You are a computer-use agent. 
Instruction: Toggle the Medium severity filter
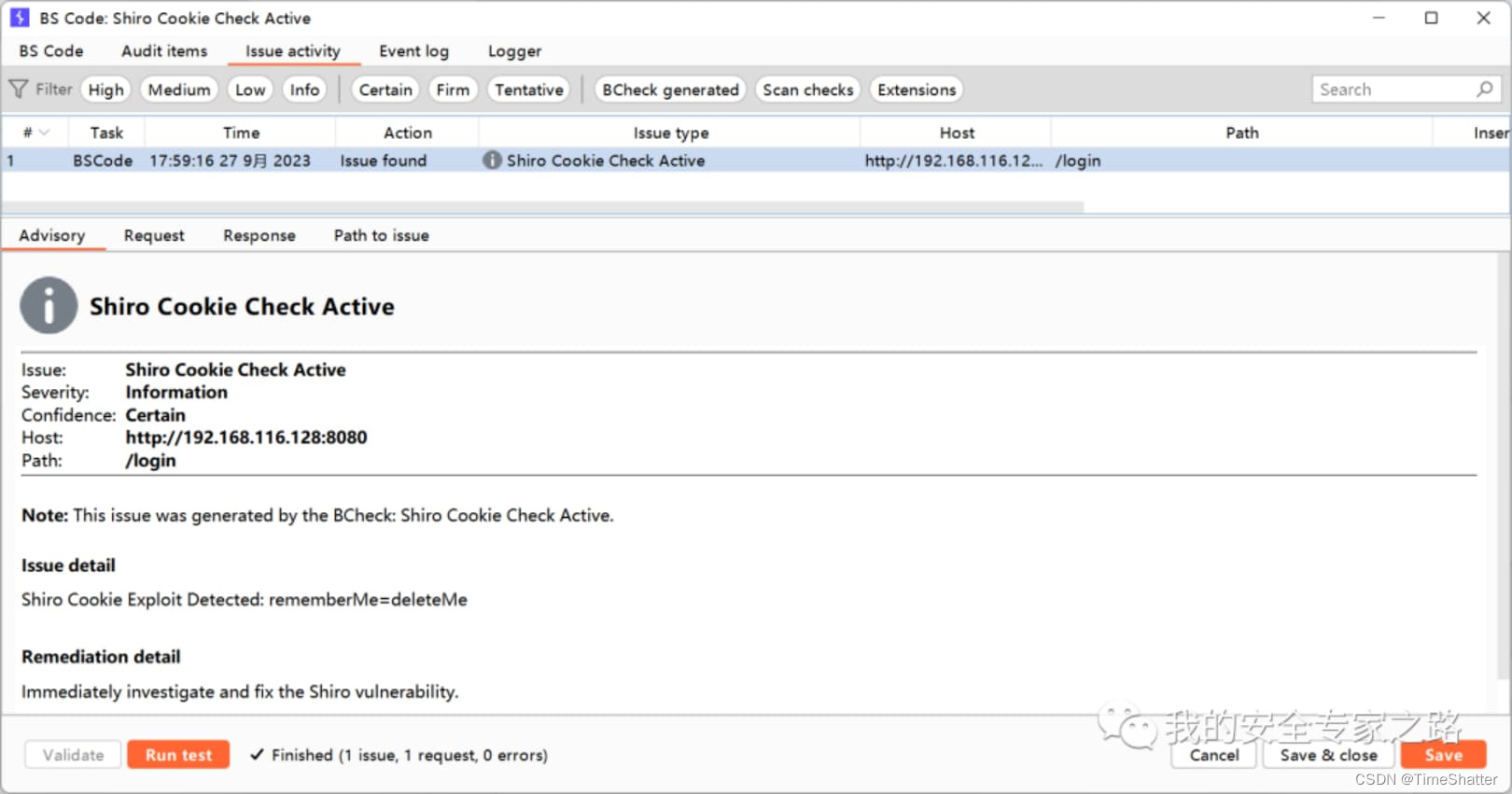click(x=179, y=90)
